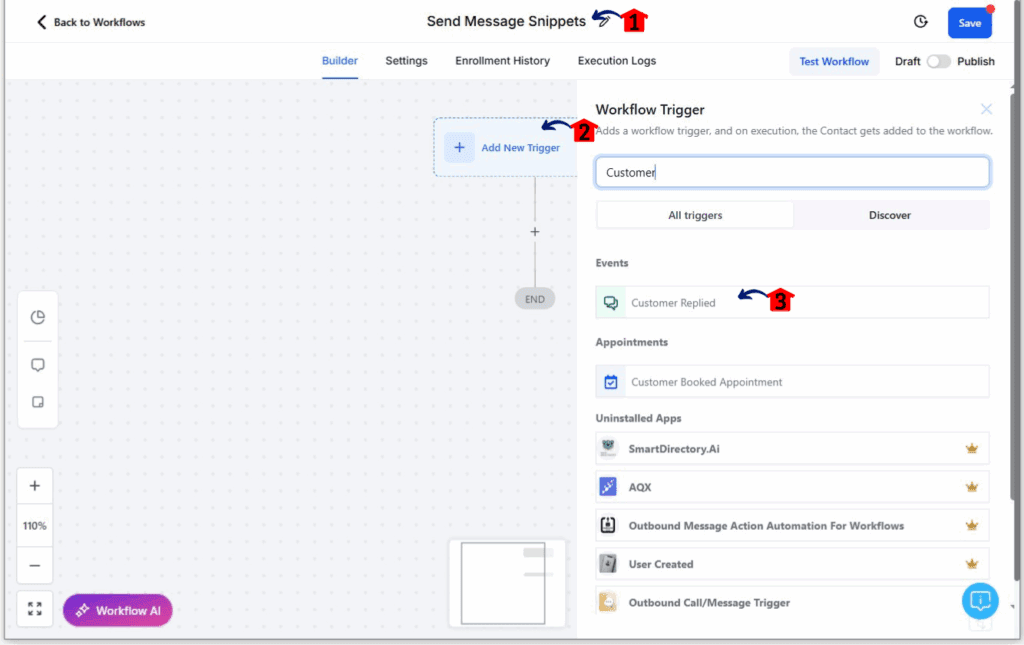This screenshot has height=645, width=1024.
Task: Select the SmartDirectory.Ai app
Action: [792, 448]
